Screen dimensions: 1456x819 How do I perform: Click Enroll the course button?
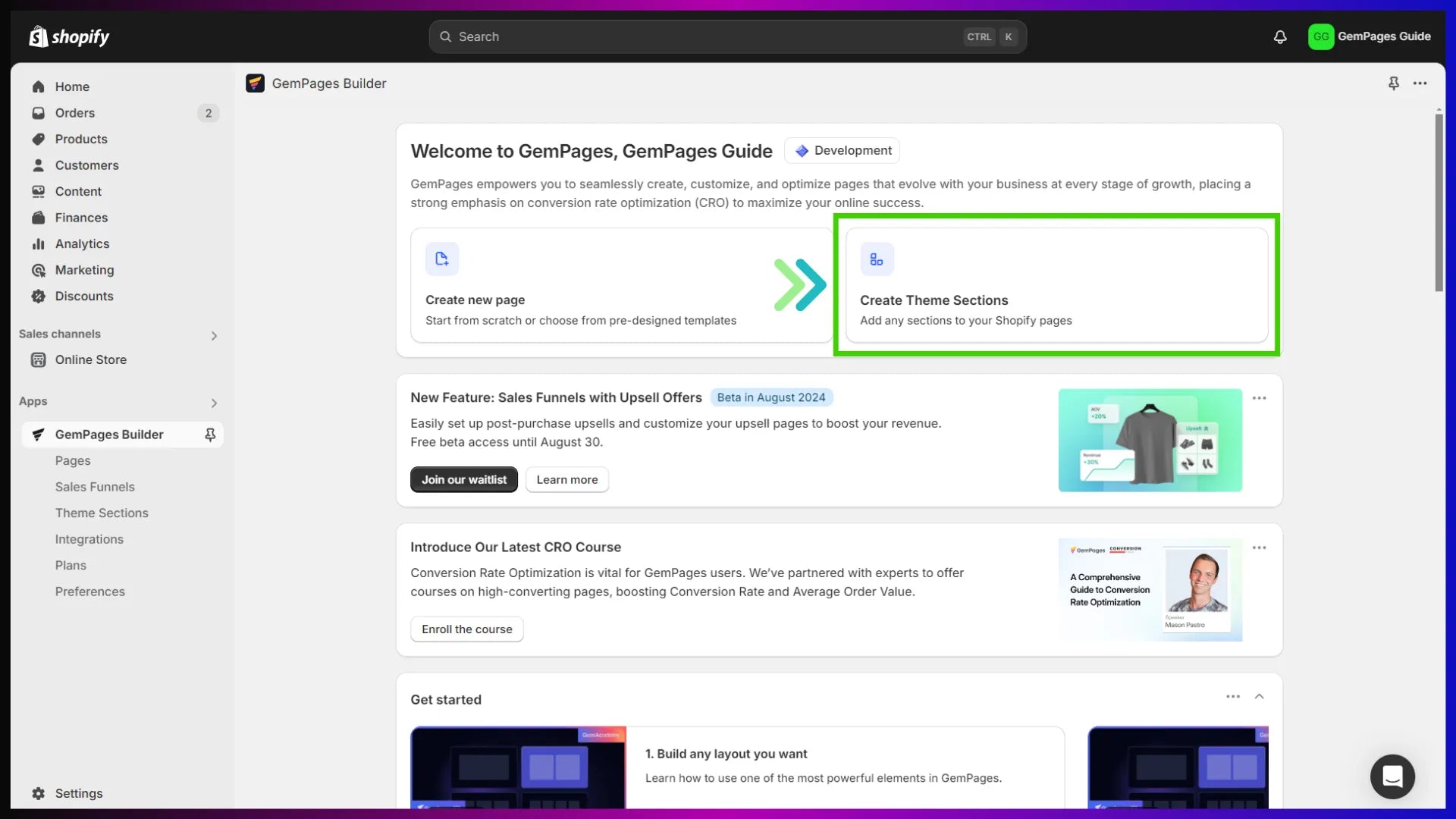(x=467, y=629)
